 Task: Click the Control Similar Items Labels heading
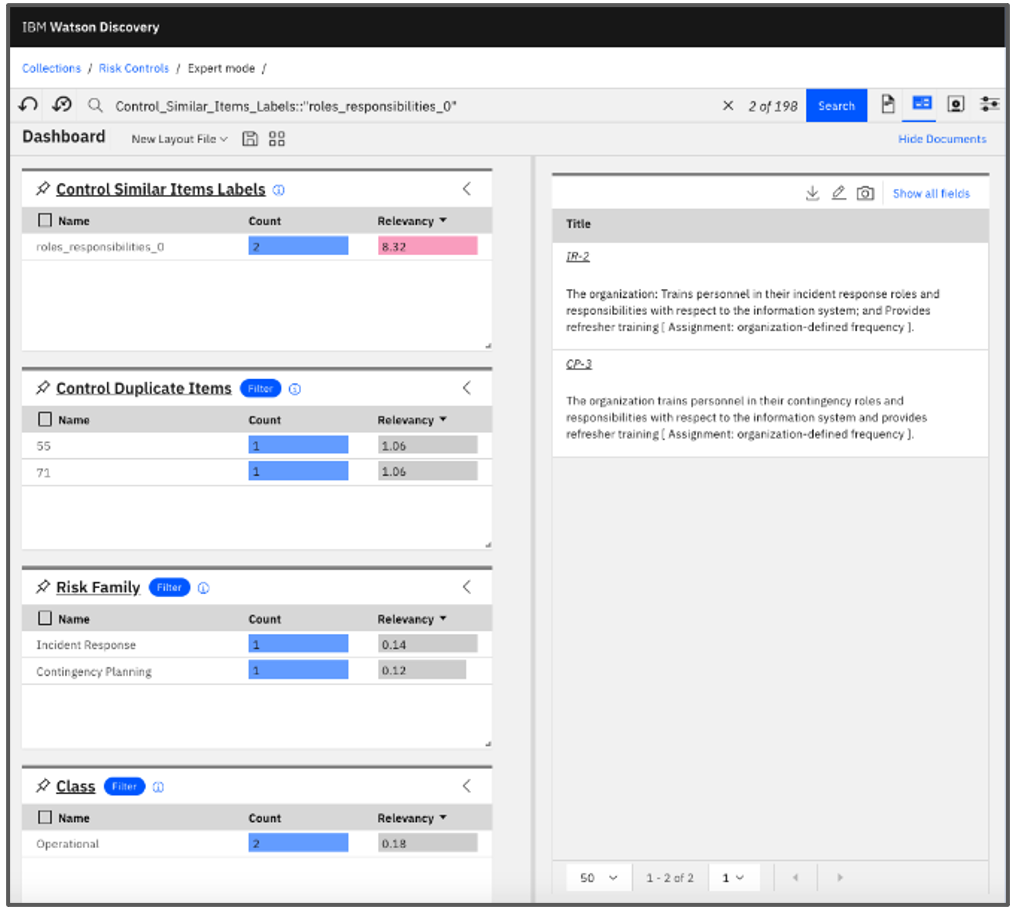tap(160, 189)
